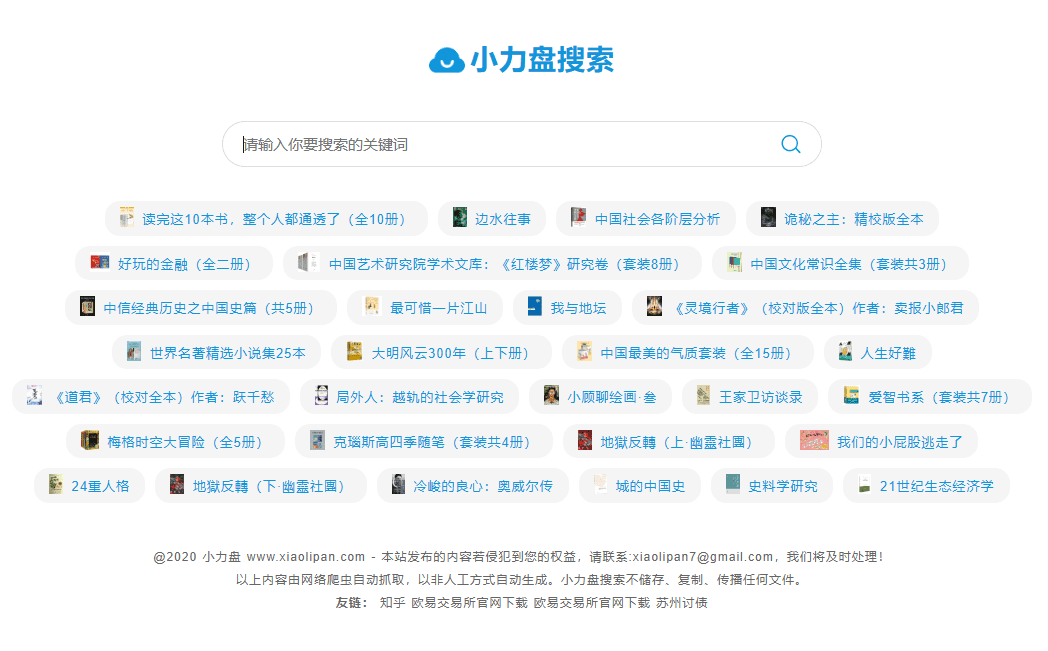Select 24重人格 book tag

(x=100, y=486)
